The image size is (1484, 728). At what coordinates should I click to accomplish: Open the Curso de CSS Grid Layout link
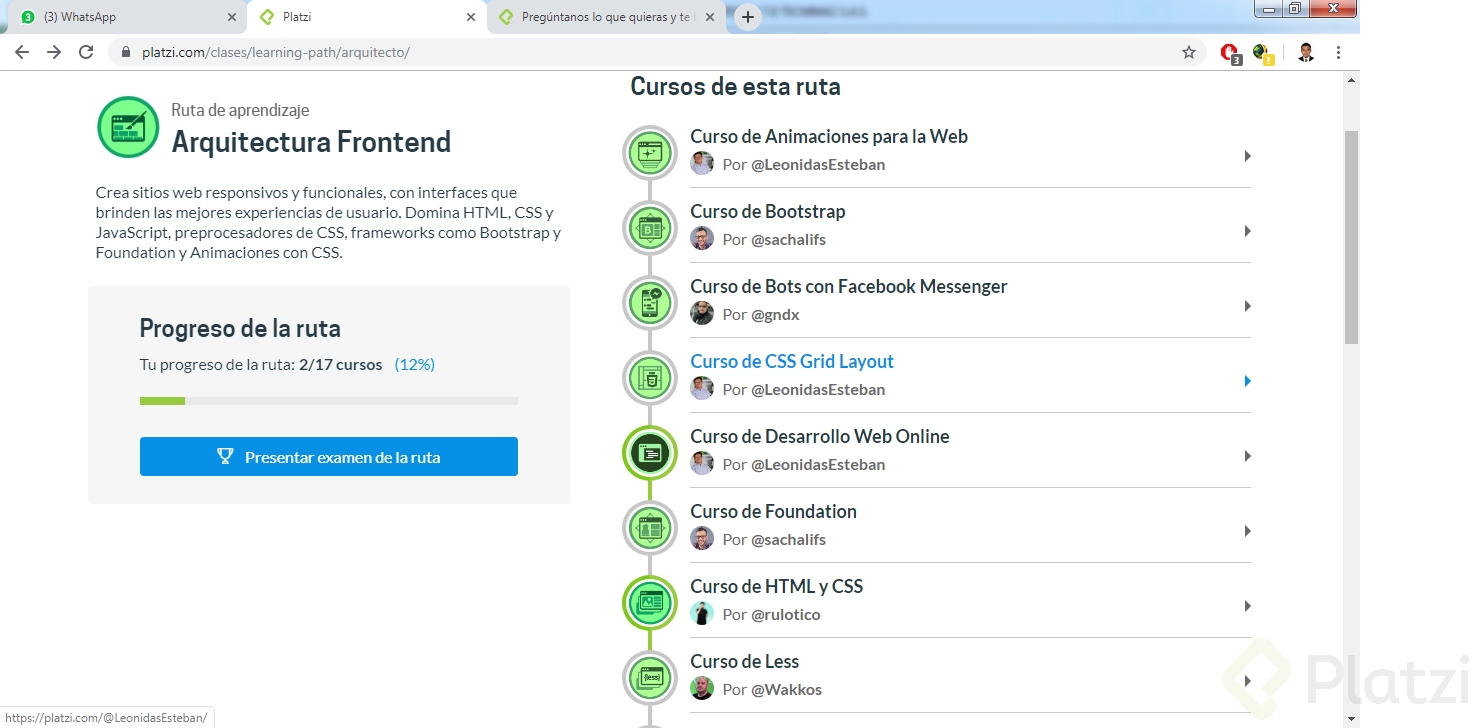[x=792, y=361]
